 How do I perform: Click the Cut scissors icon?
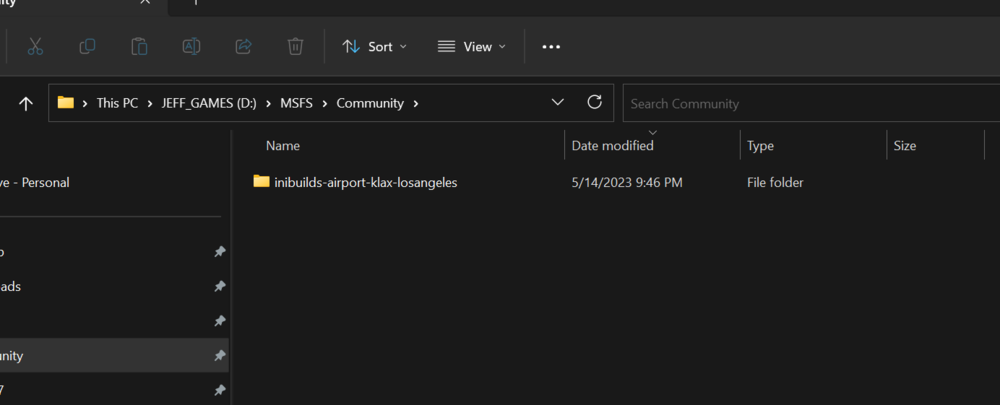(35, 46)
